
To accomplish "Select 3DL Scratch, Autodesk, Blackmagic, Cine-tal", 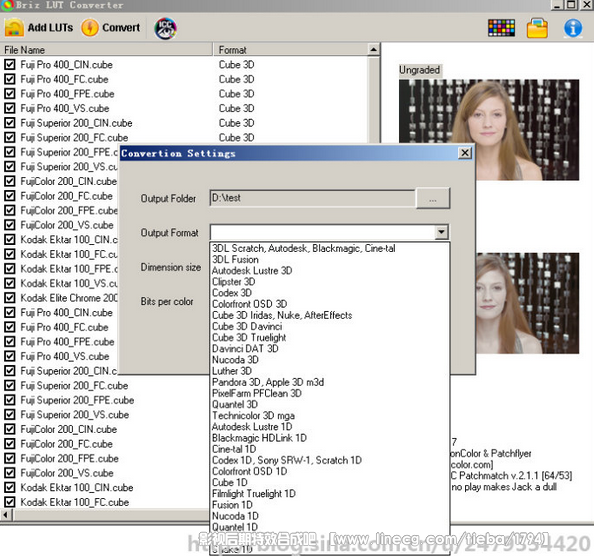I will (303, 248).
